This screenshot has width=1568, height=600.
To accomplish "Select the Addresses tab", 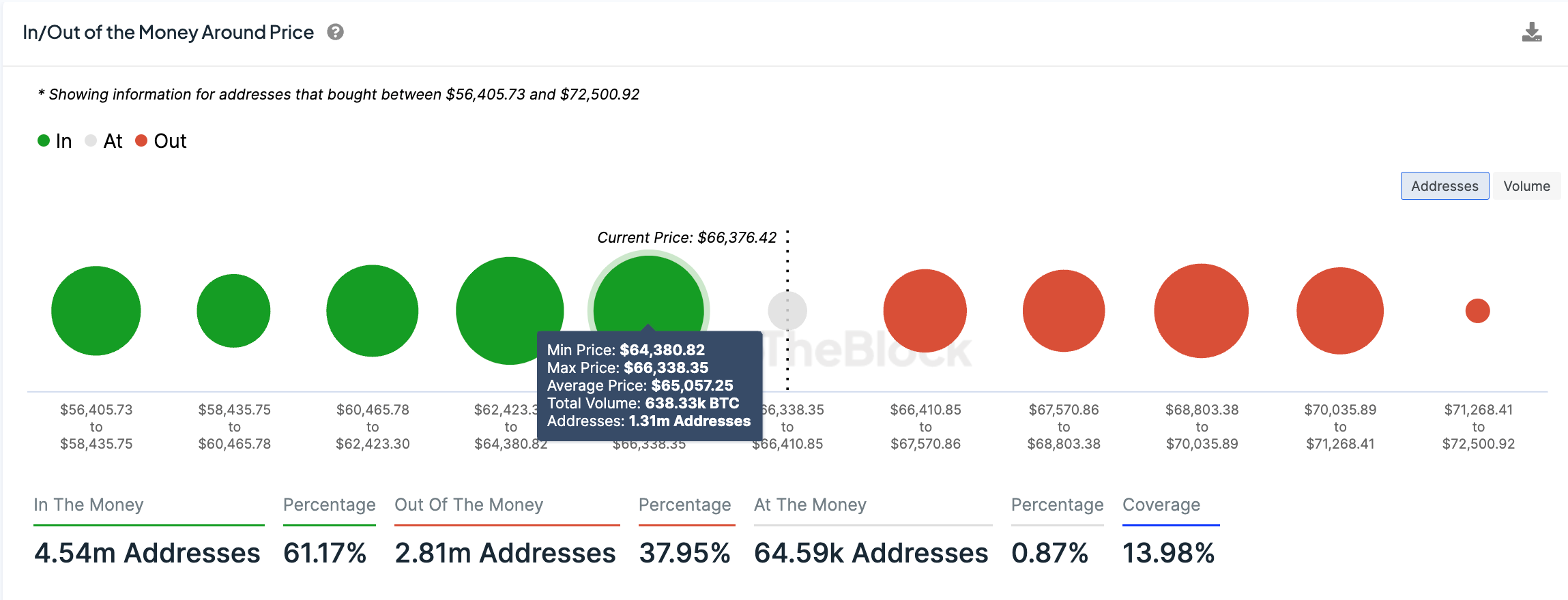I will (x=1444, y=186).
